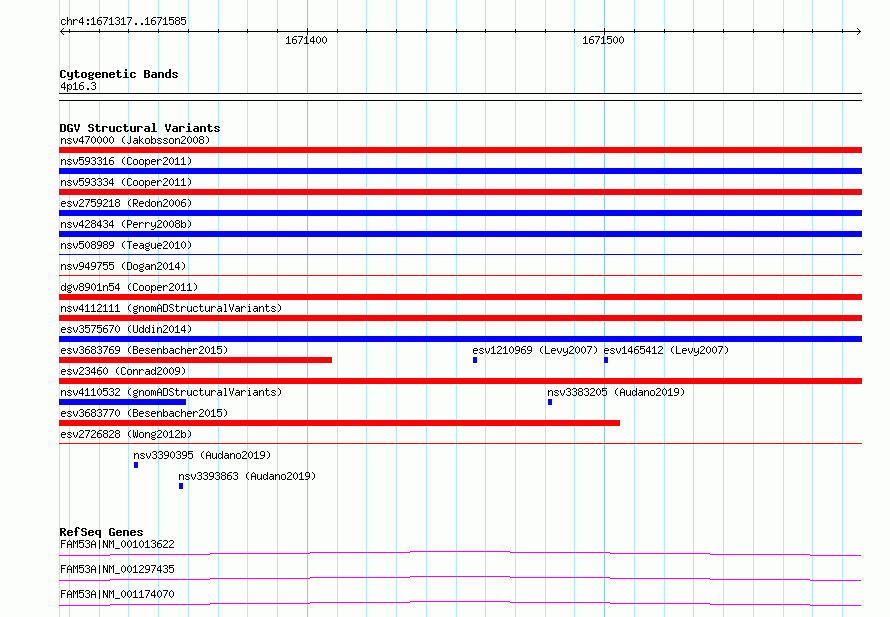Screen dimensions: 890x617
Task: Click nsv3383205 (Audano2019) blue marker
Action: [550, 402]
